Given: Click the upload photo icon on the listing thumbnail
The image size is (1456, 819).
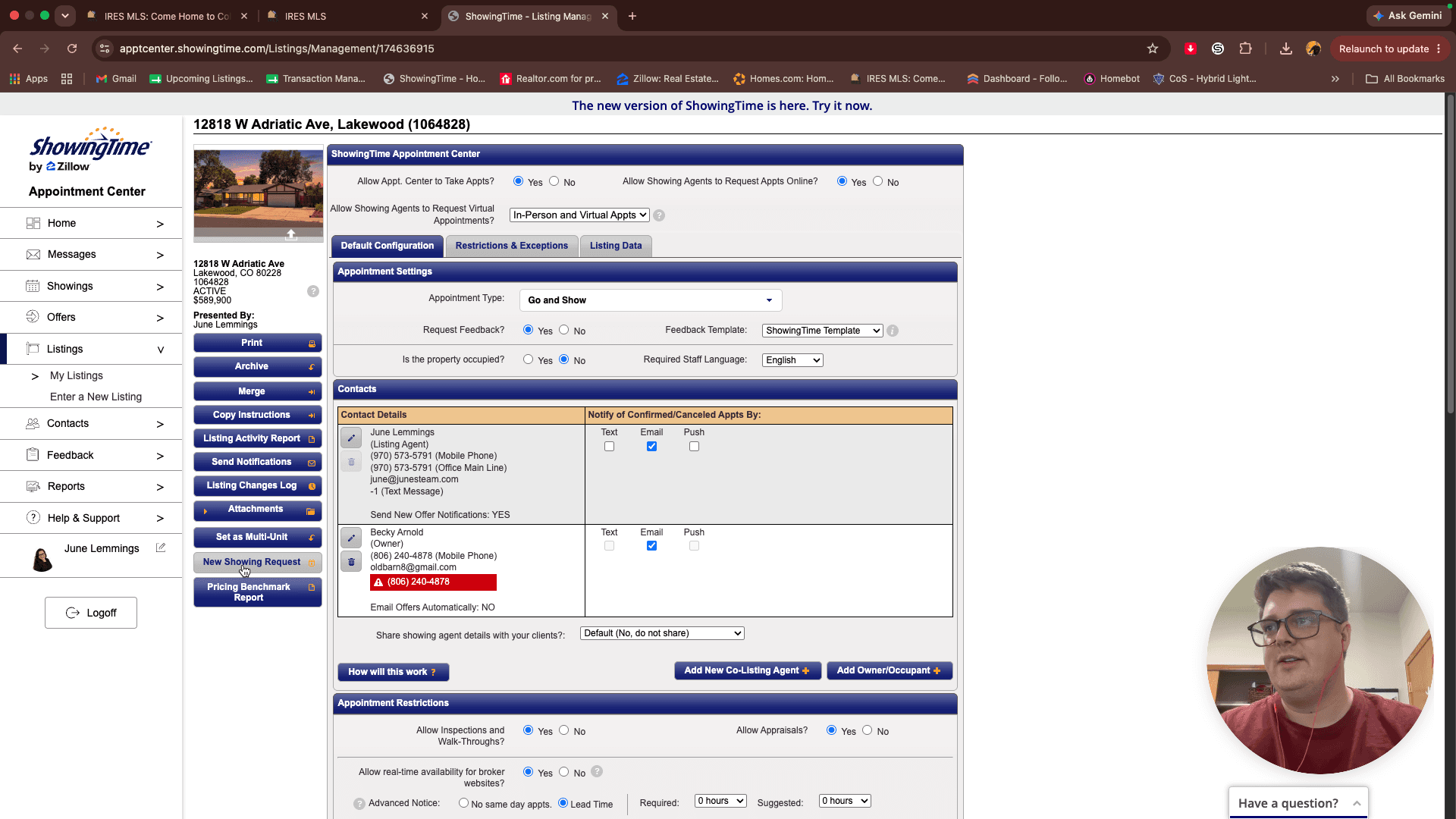Looking at the screenshot, I should [x=291, y=235].
